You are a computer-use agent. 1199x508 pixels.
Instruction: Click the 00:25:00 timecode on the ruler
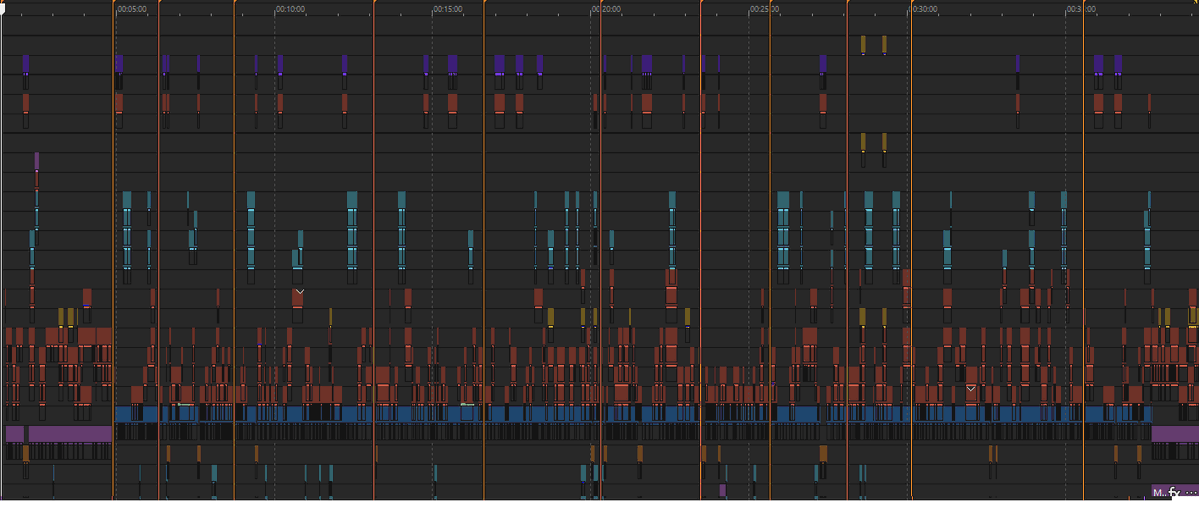coord(765,9)
